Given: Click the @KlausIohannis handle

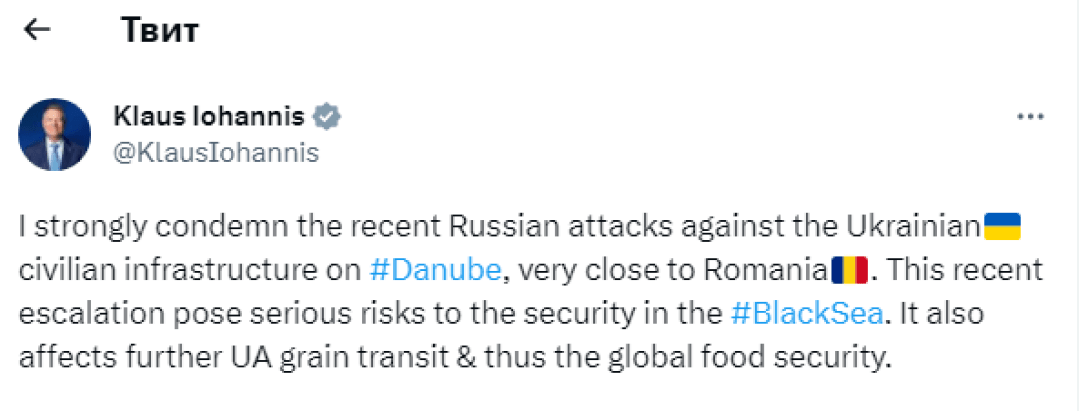Looking at the screenshot, I should [x=218, y=152].
